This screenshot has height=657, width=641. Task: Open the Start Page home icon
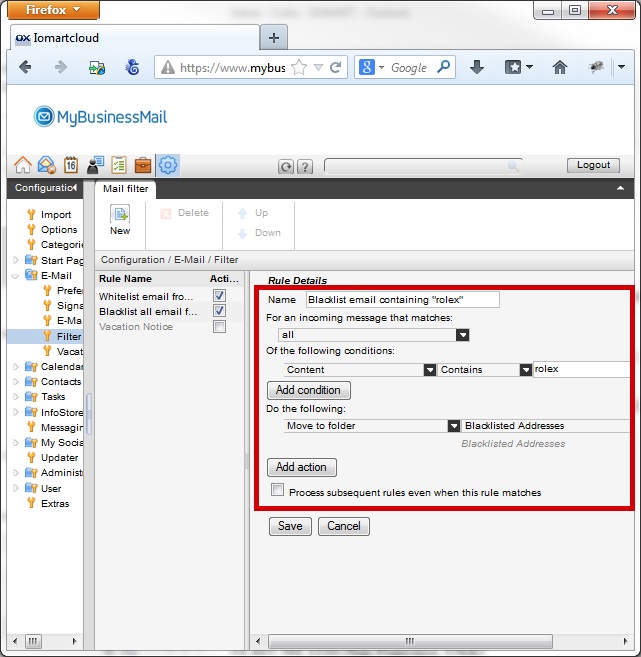21,165
